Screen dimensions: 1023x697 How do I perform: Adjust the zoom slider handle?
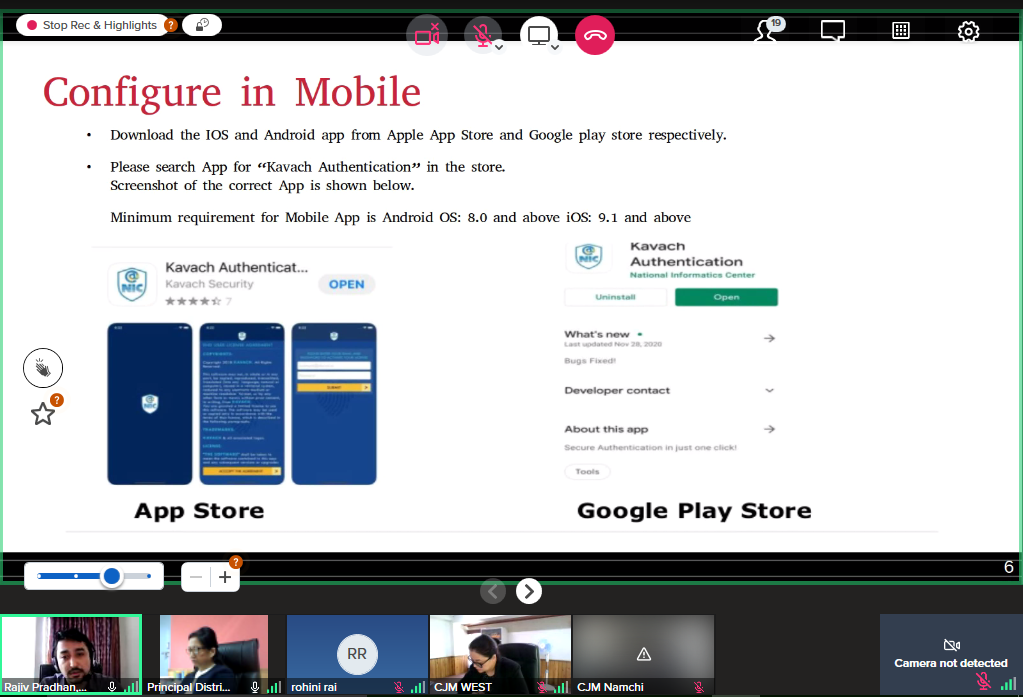point(112,576)
